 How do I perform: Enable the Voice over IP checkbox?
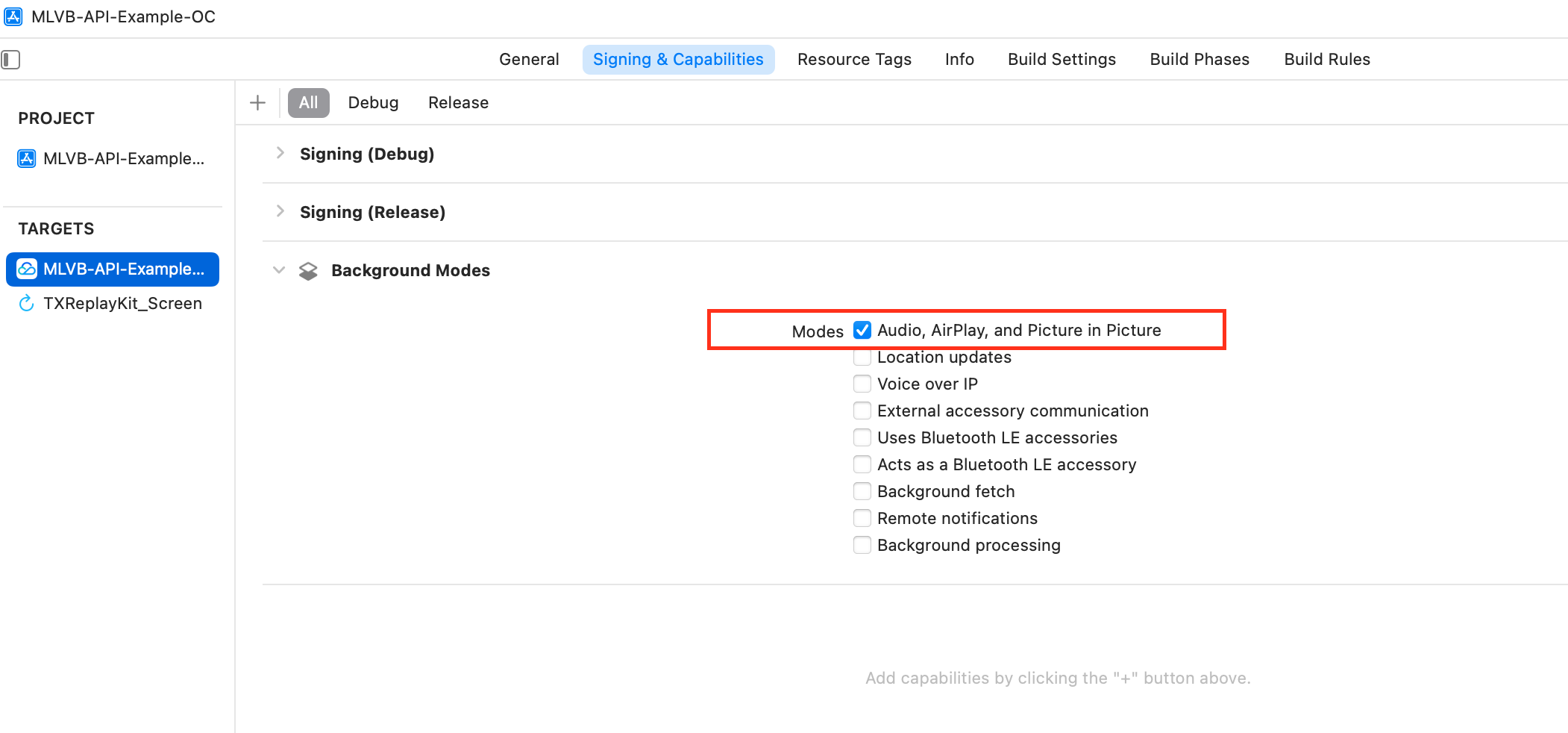click(862, 384)
